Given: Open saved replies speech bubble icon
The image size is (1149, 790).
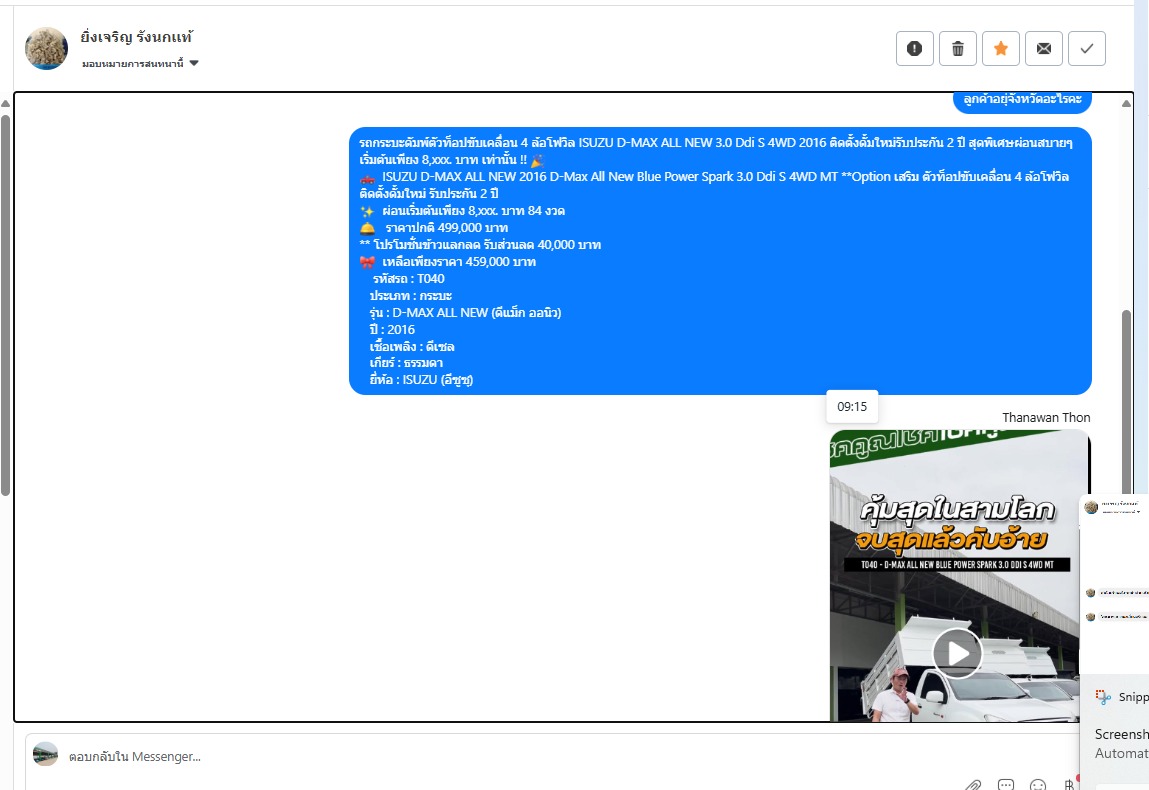Looking at the screenshot, I should pos(1006,785).
